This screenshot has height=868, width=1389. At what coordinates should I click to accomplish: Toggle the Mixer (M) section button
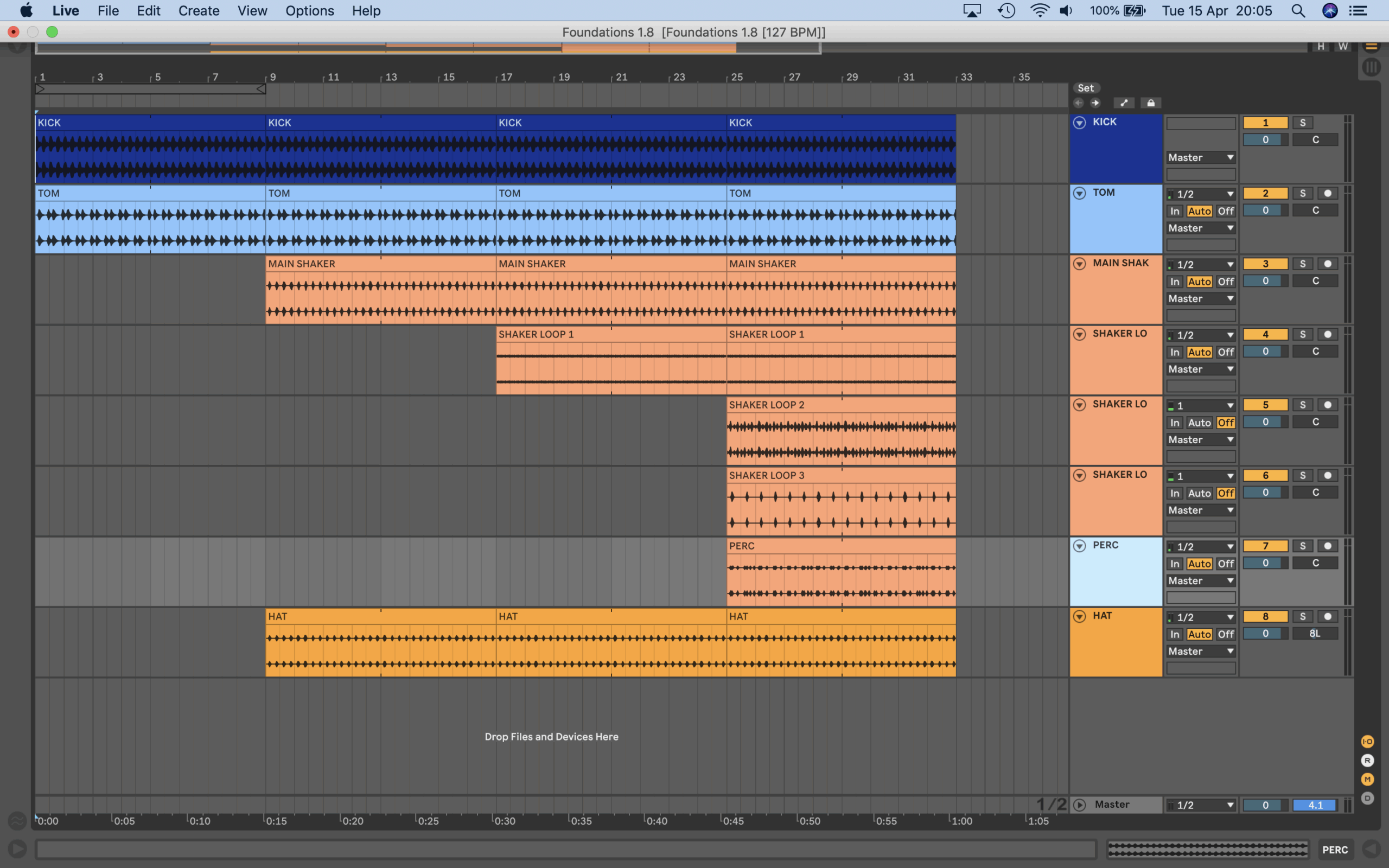click(x=1367, y=780)
